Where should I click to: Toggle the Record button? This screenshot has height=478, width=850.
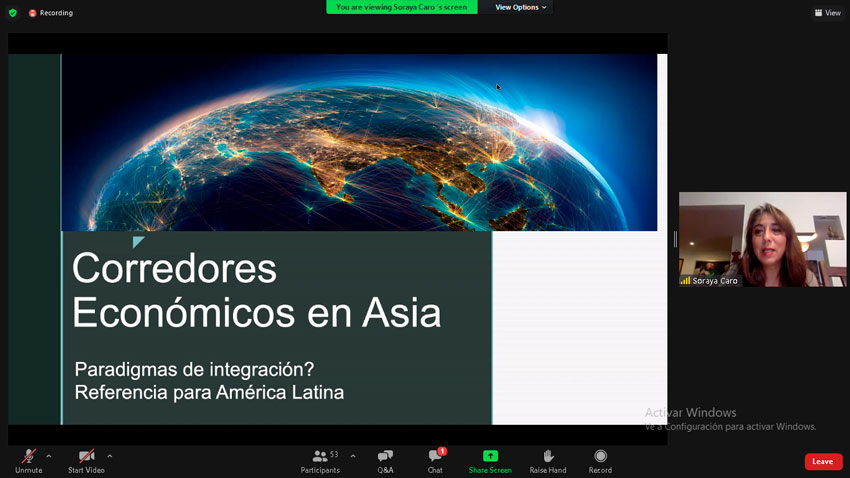600,460
